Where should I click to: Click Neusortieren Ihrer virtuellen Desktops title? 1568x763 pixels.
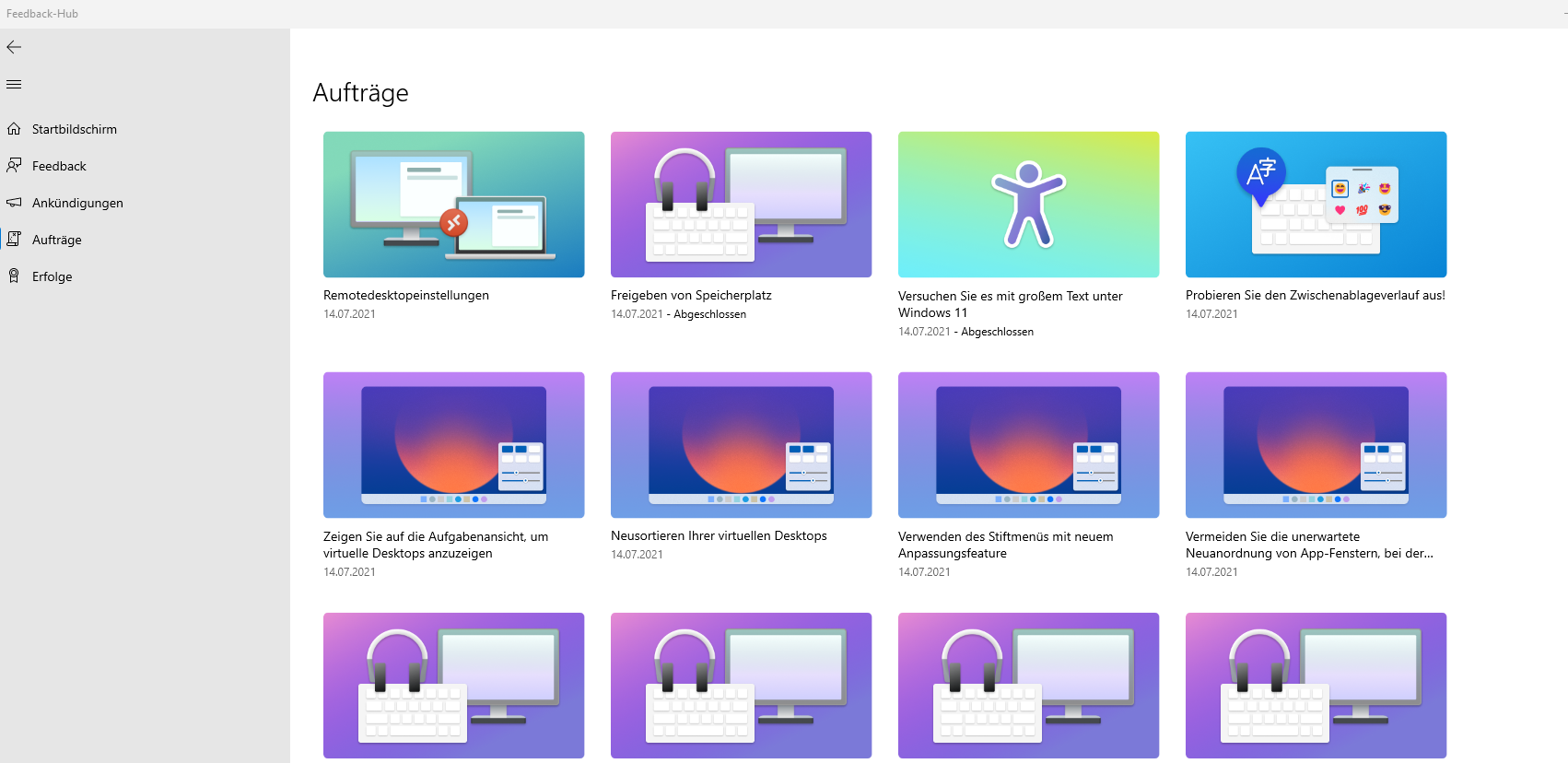pyautogui.click(x=719, y=536)
